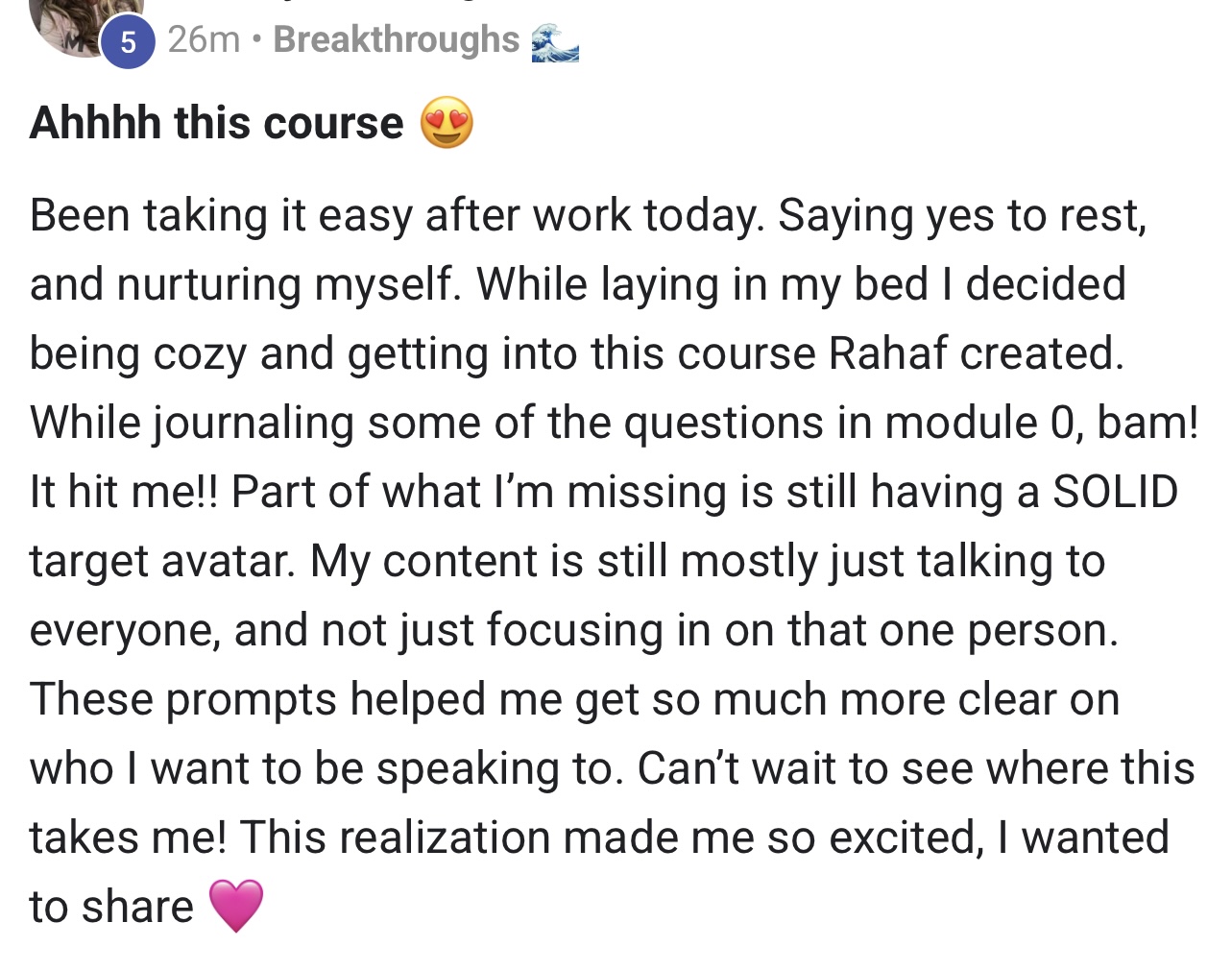
Task: Open the post titled Ahhhh this course
Action: tap(217, 123)
